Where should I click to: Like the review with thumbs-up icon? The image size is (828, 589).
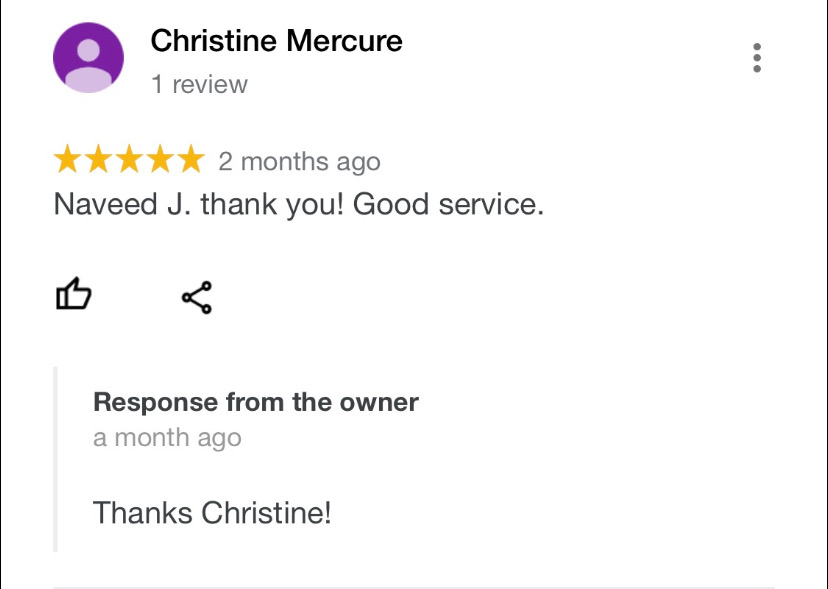coord(73,296)
